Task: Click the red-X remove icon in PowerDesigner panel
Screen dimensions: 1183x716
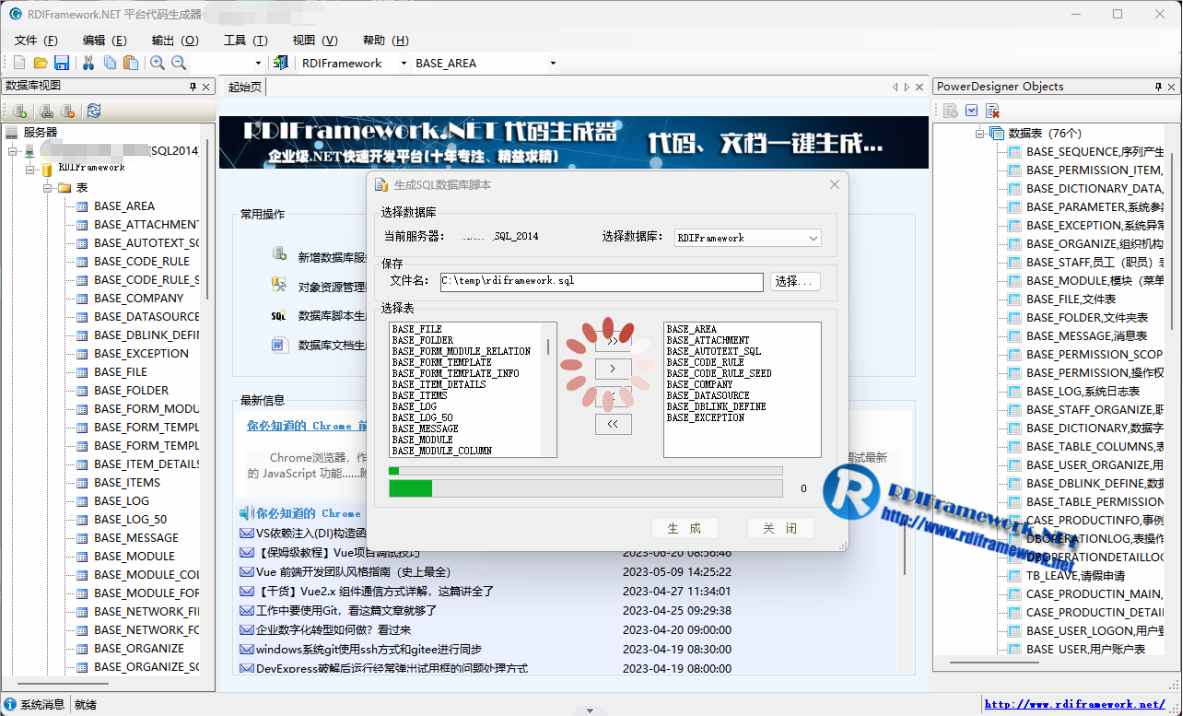Action: [992, 110]
